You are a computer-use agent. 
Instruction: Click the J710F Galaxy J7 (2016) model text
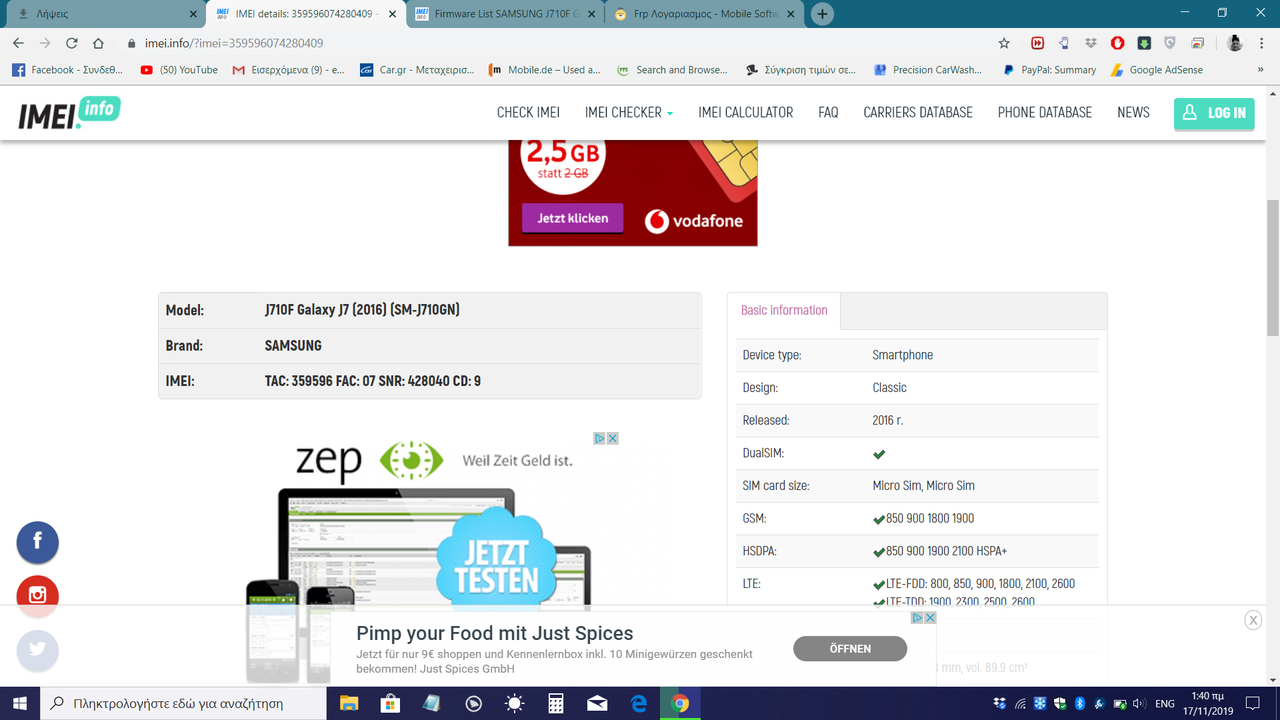tap(362, 310)
